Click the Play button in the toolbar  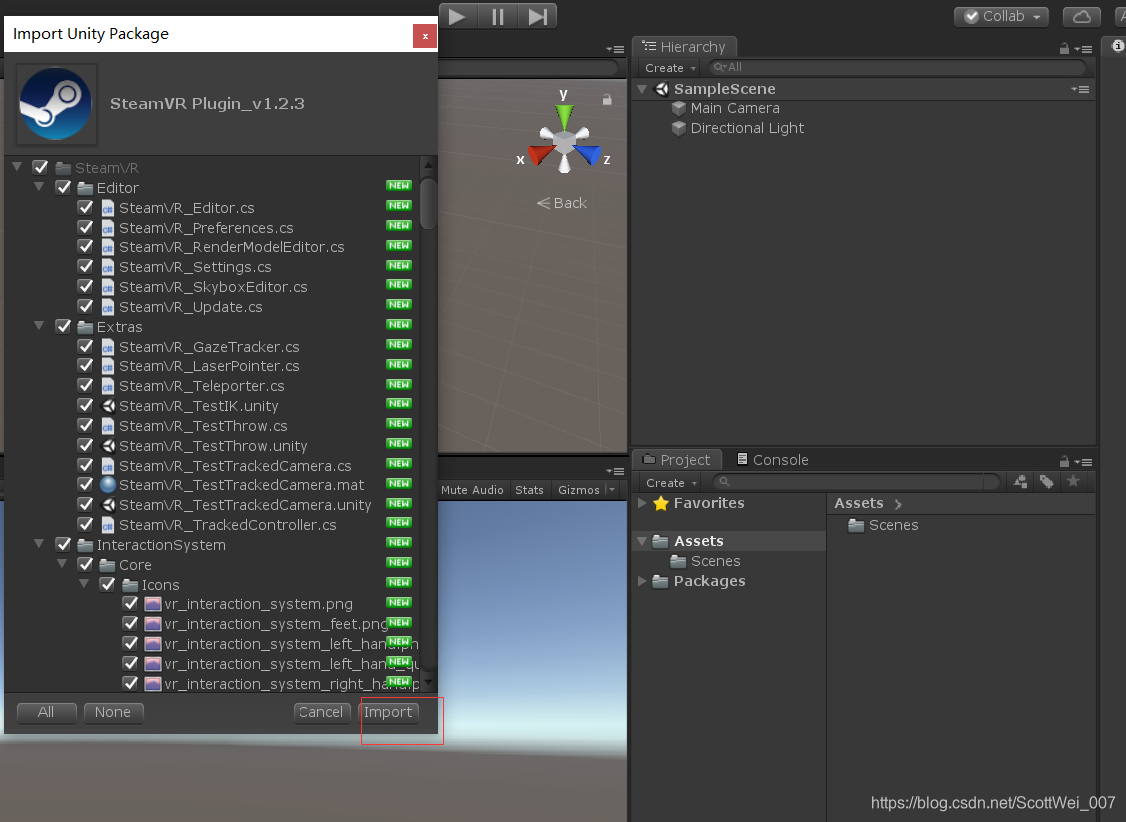point(457,16)
